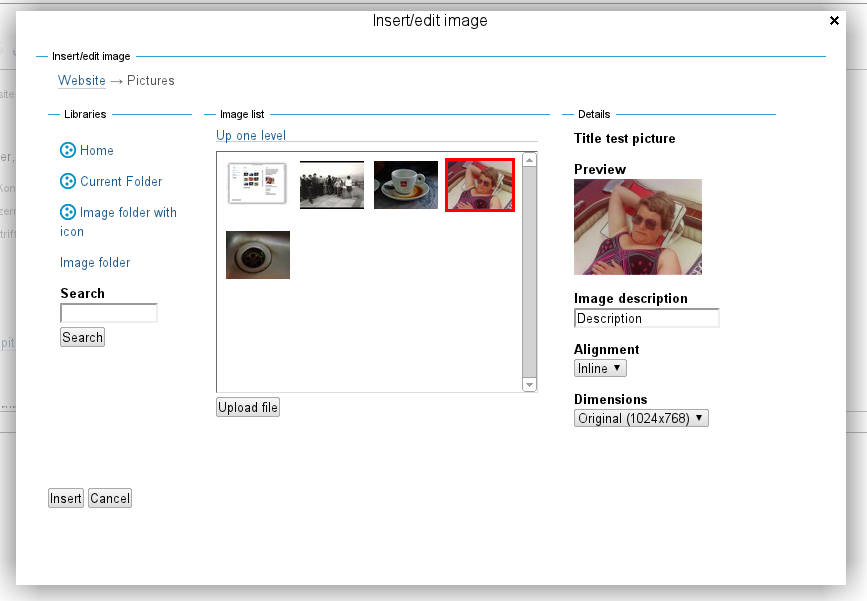The height and width of the screenshot is (601, 867).
Task: Click the image list scrollbar up arrow
Action: (530, 159)
